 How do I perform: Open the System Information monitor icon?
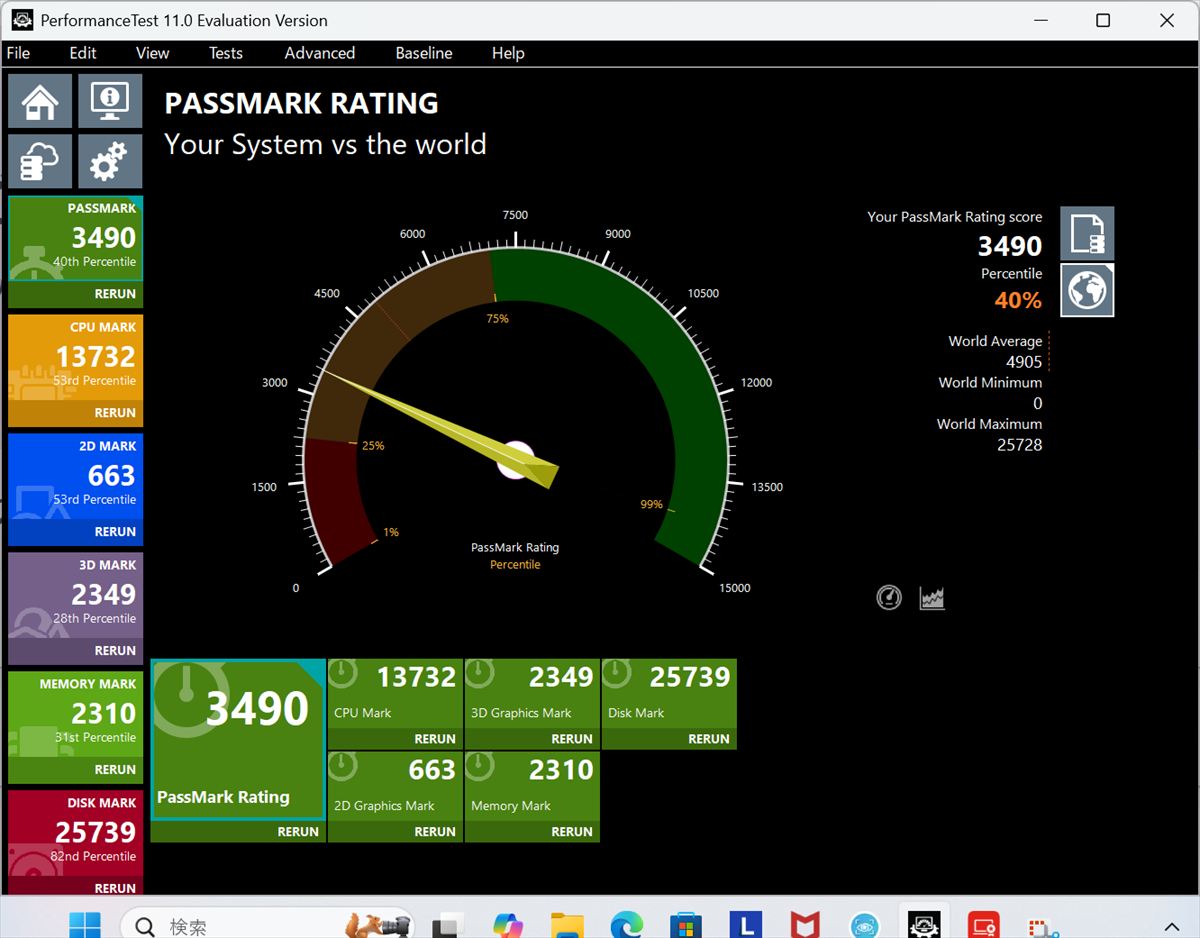[x=110, y=101]
